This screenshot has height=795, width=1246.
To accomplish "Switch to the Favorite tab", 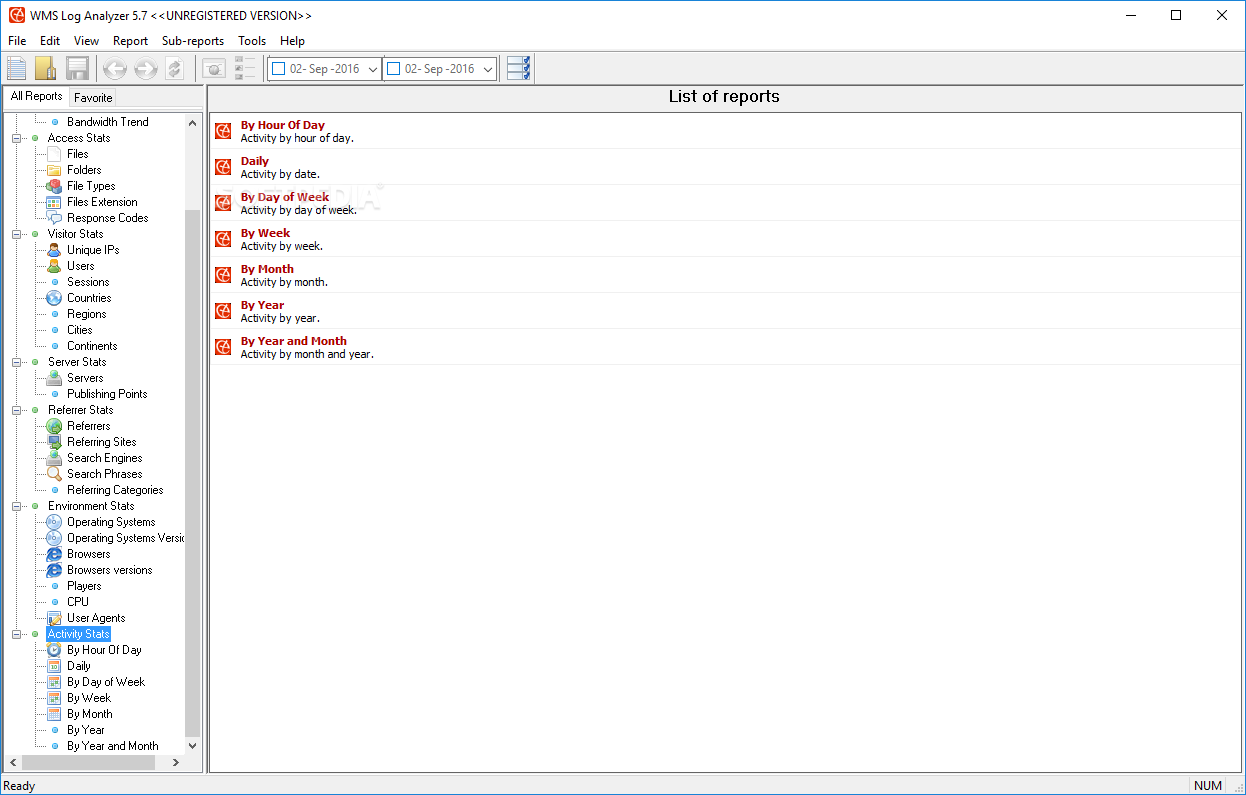I will (x=93, y=98).
